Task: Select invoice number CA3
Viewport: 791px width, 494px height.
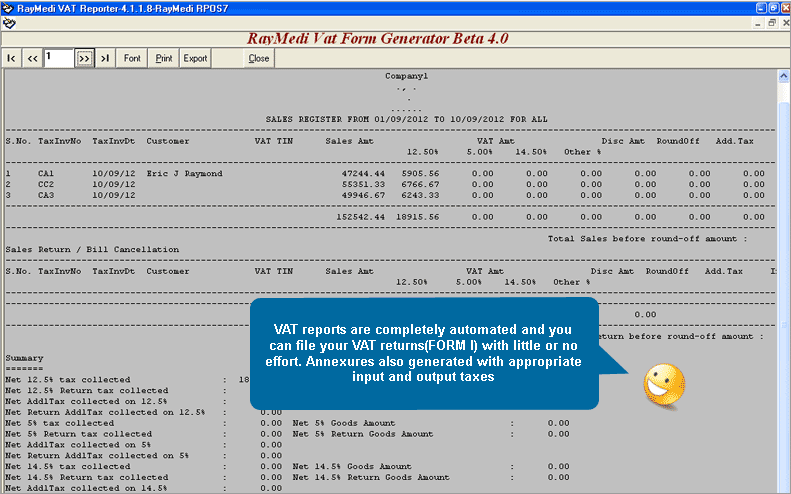Action: pyautogui.click(x=46, y=195)
